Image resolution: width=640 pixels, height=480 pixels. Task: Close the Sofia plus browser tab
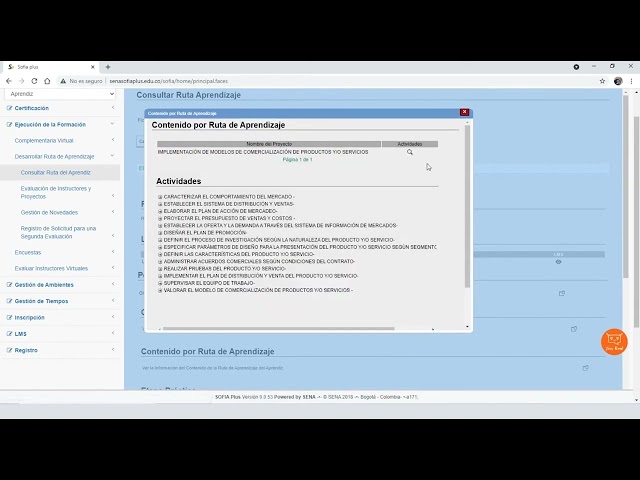tap(93, 67)
